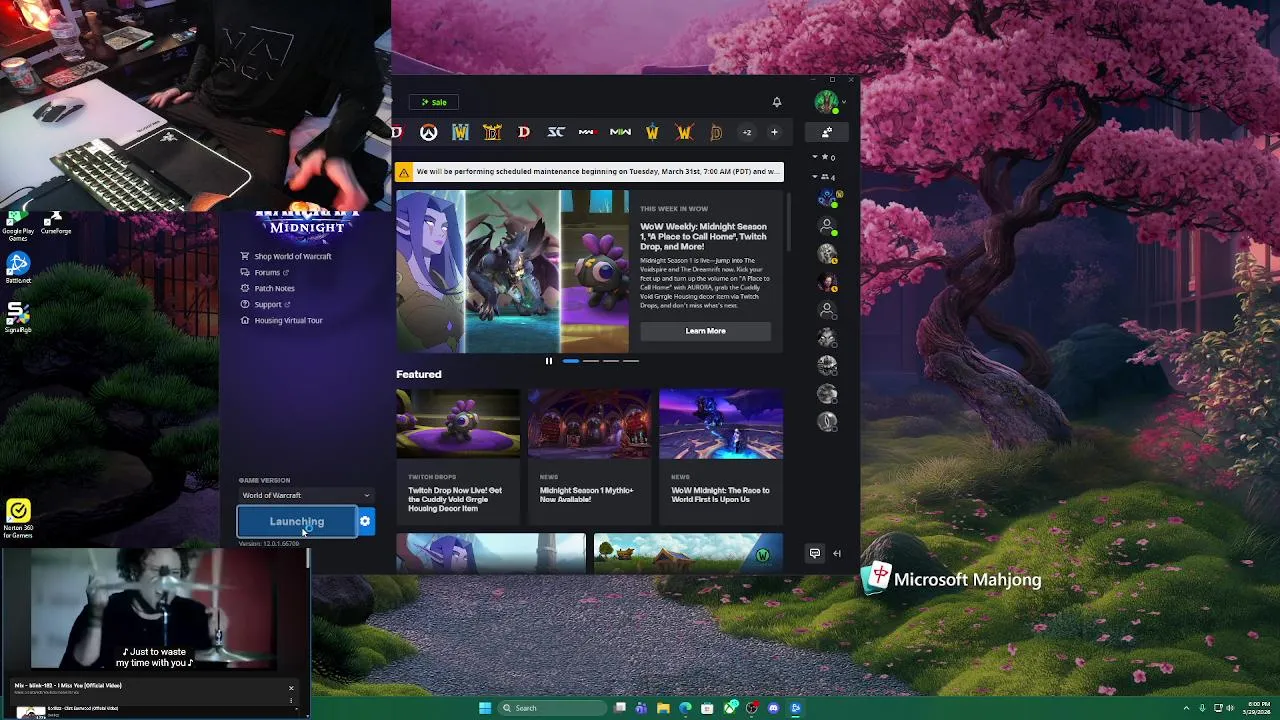Open the WoW Forums link
This screenshot has height=720, width=1280.
265,272
